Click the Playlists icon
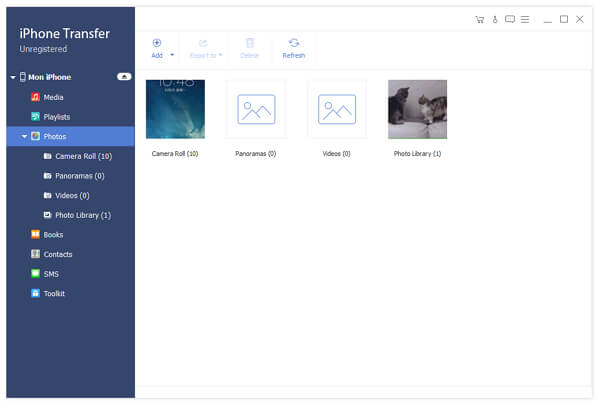 coord(35,116)
